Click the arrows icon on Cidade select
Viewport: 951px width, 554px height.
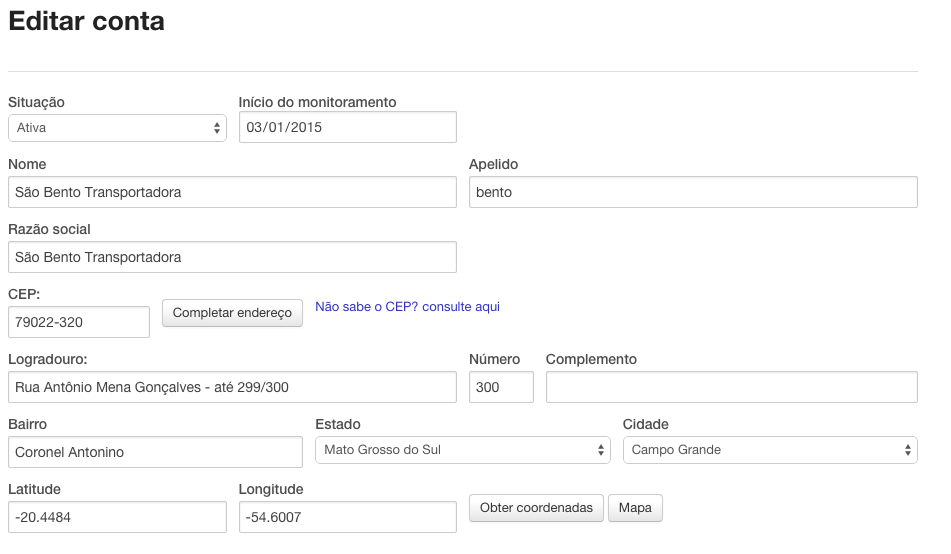(x=908, y=450)
